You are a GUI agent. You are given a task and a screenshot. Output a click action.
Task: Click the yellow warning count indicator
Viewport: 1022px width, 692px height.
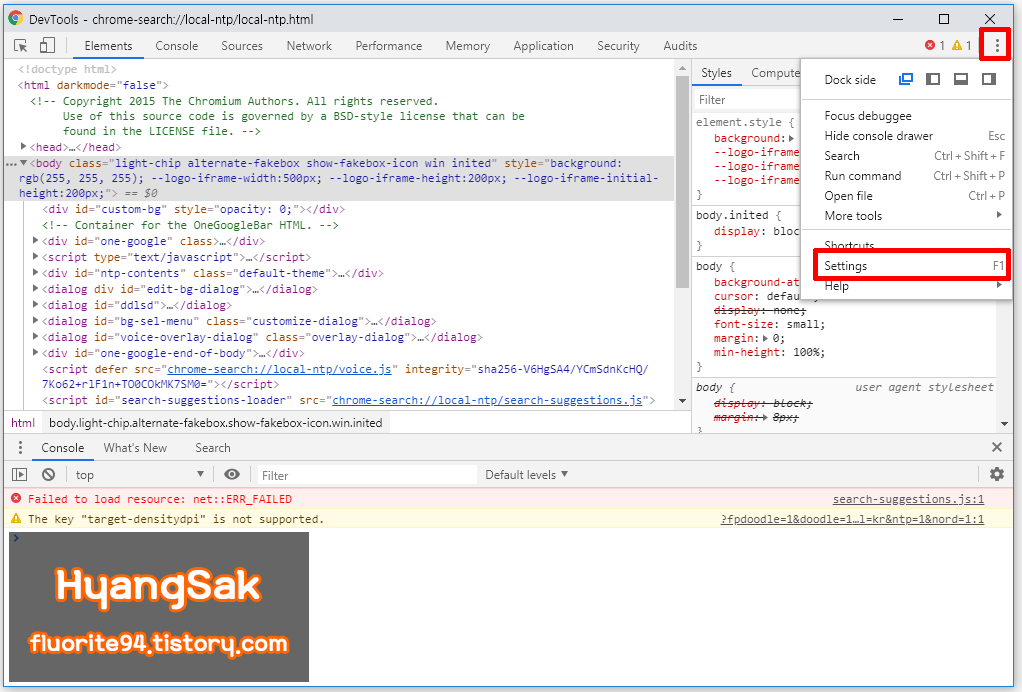[961, 45]
